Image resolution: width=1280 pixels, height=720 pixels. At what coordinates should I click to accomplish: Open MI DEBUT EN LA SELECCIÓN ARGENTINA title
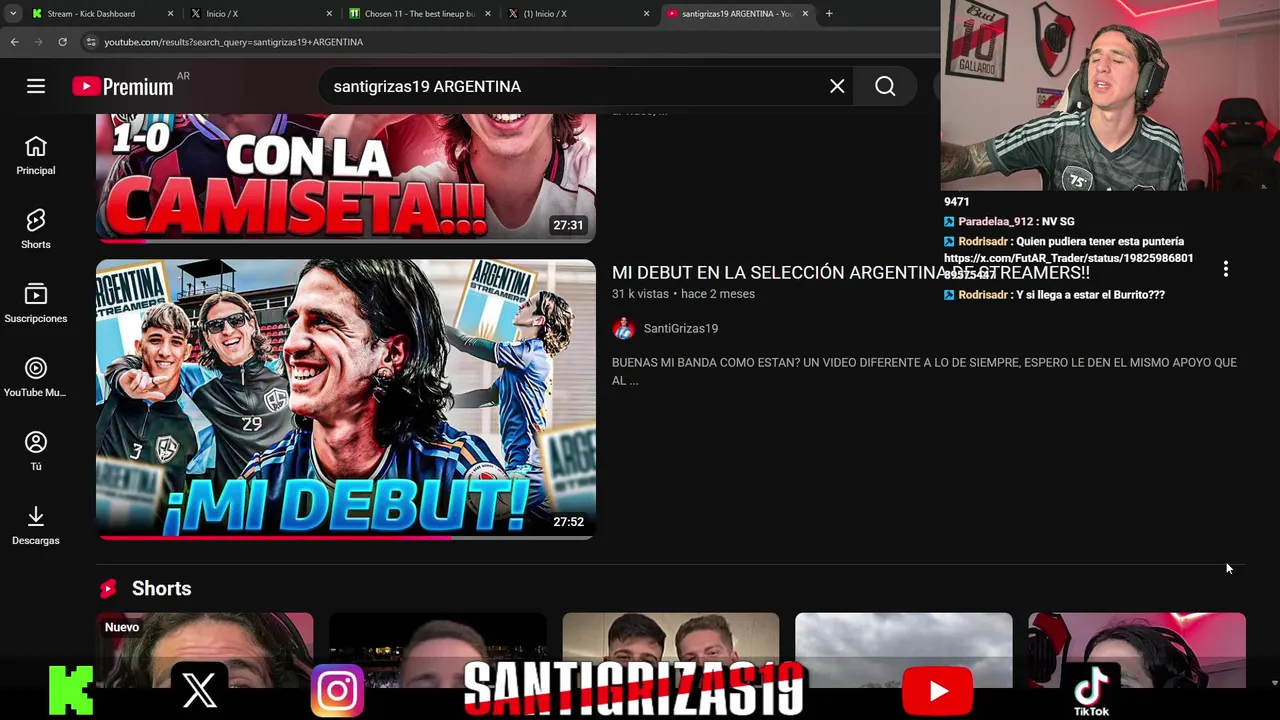(x=851, y=272)
